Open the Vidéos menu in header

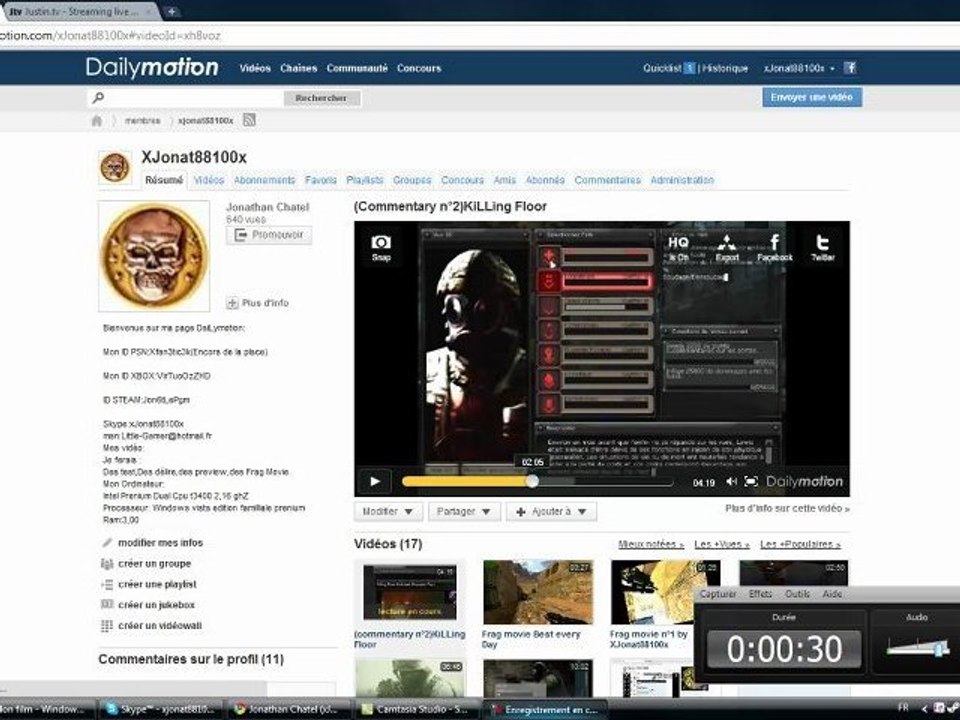coord(255,68)
